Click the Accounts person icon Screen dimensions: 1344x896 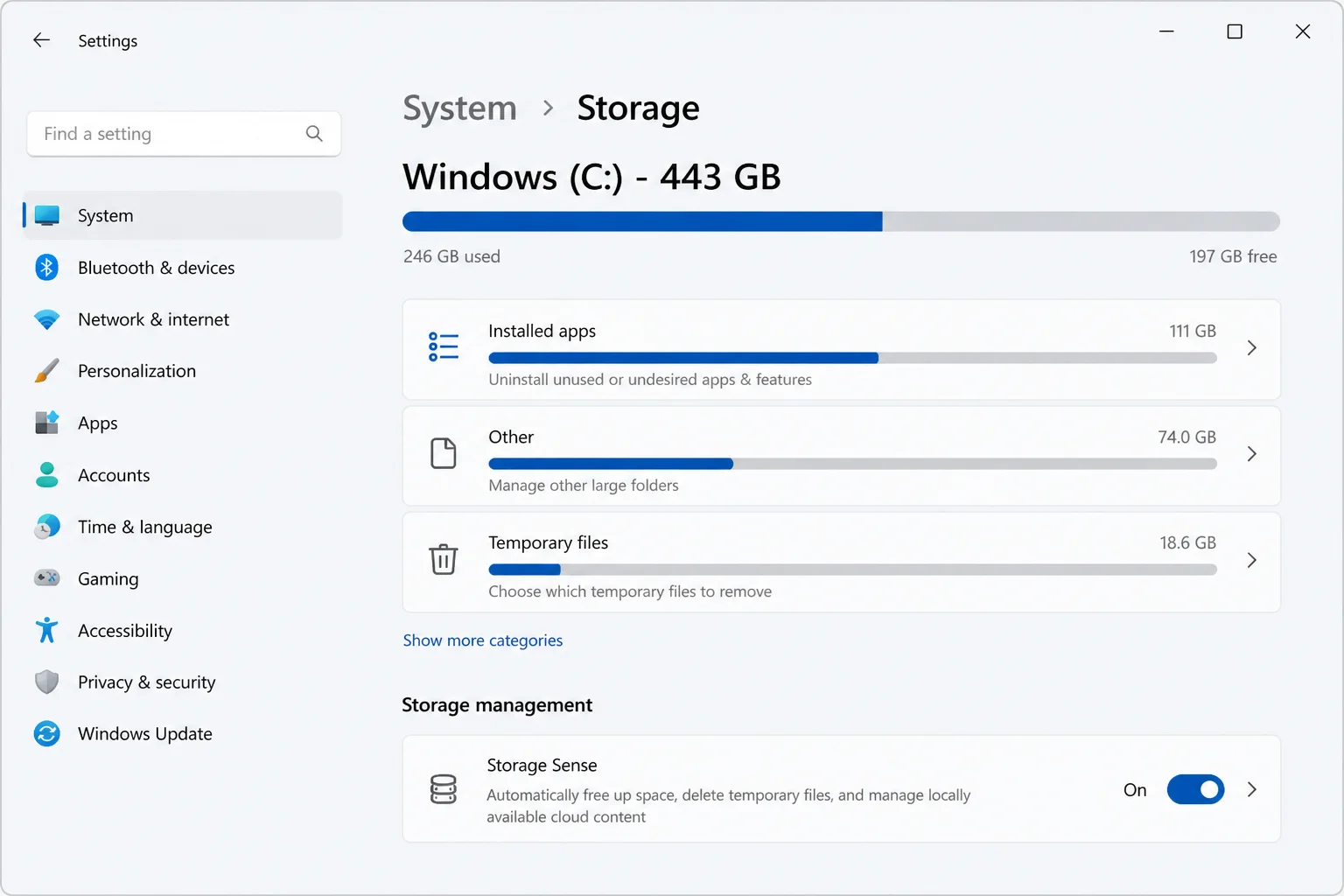(x=47, y=475)
